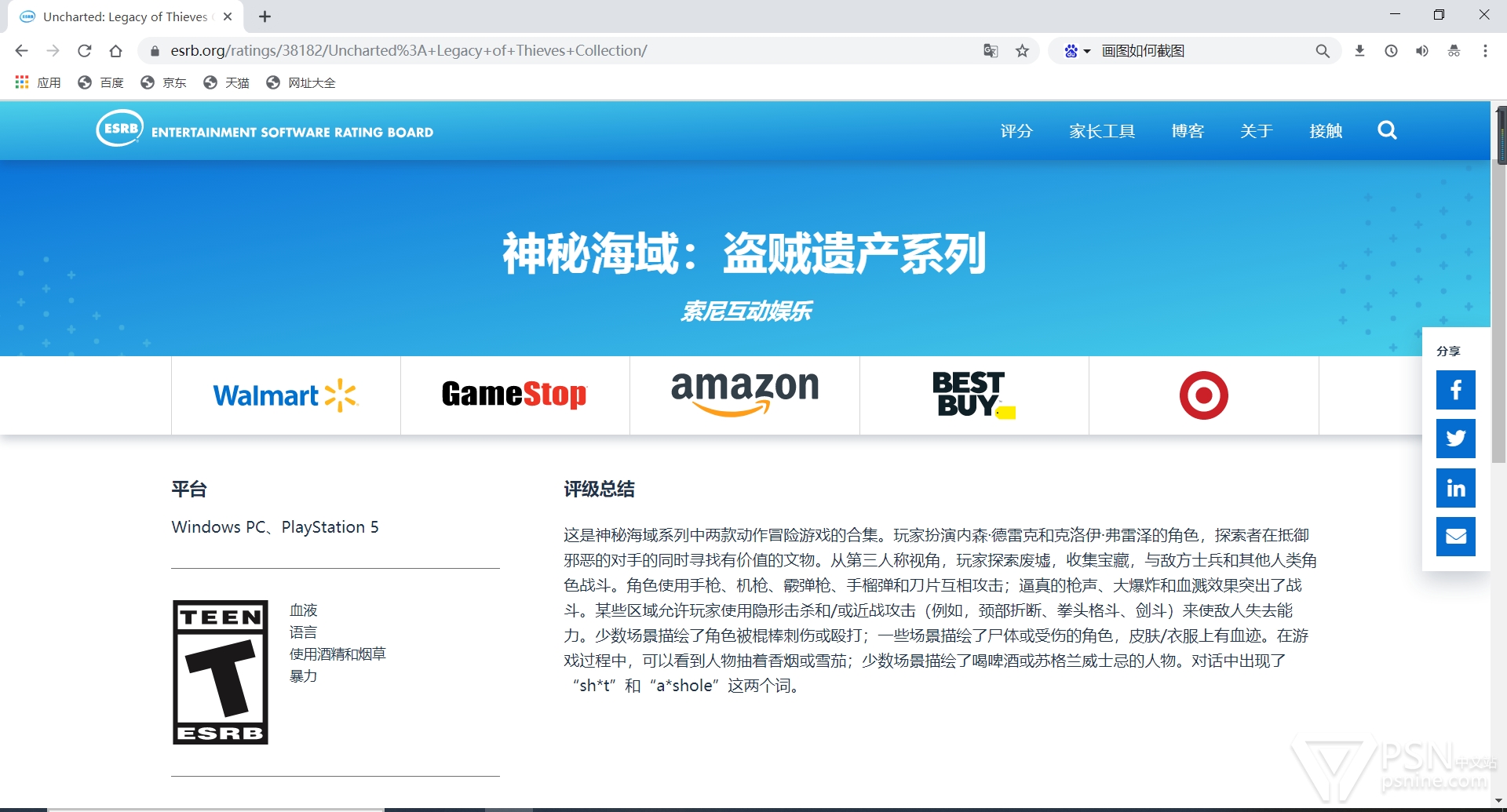Reload the ESRB page

[x=84, y=51]
